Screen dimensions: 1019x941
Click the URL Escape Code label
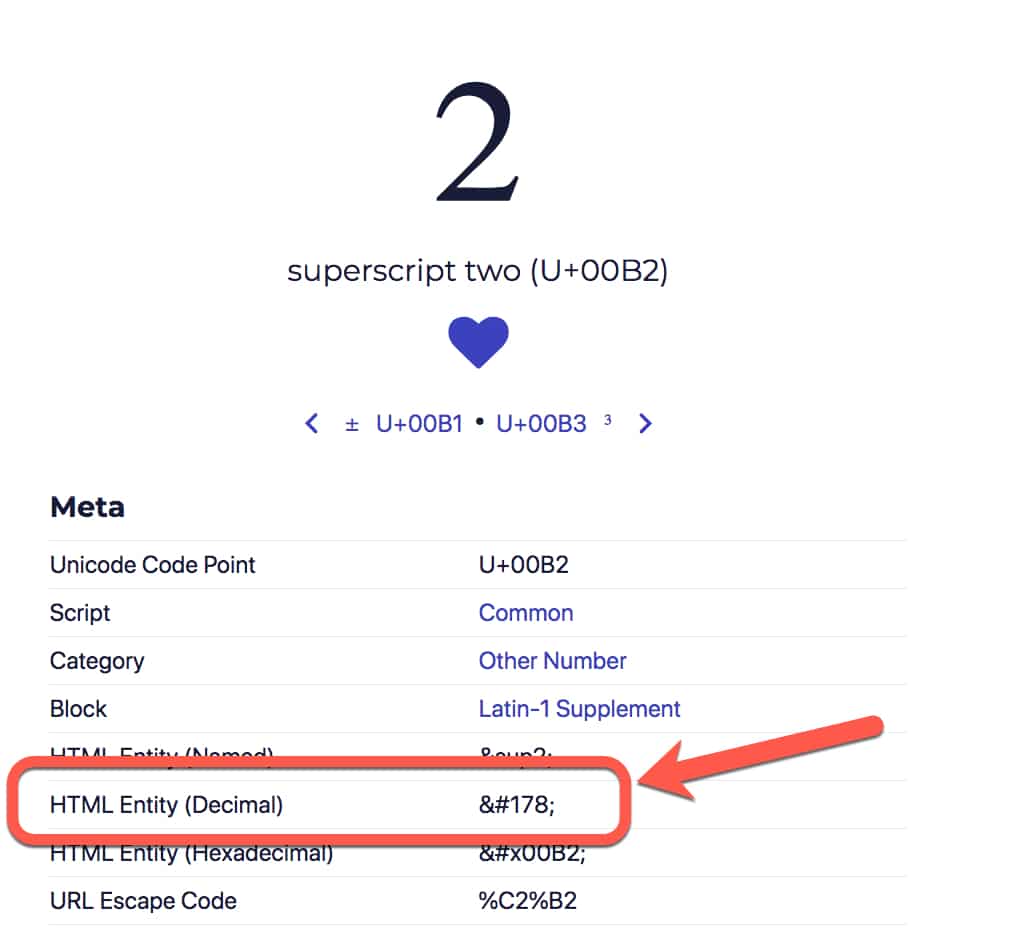pos(143,901)
